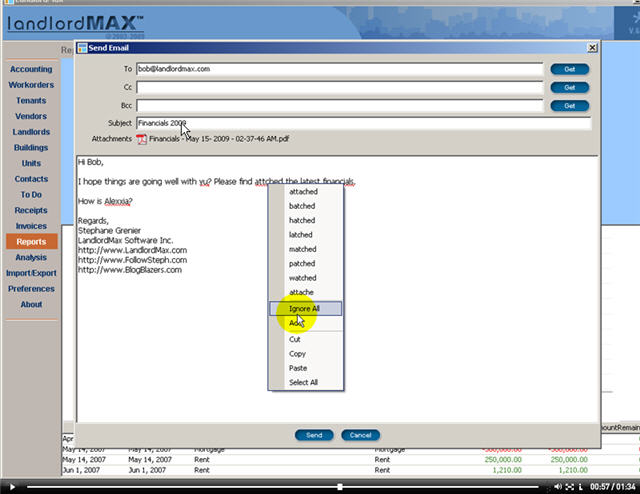The image size is (640, 494).
Task: Click the PDF attachment icon
Action: click(141, 139)
